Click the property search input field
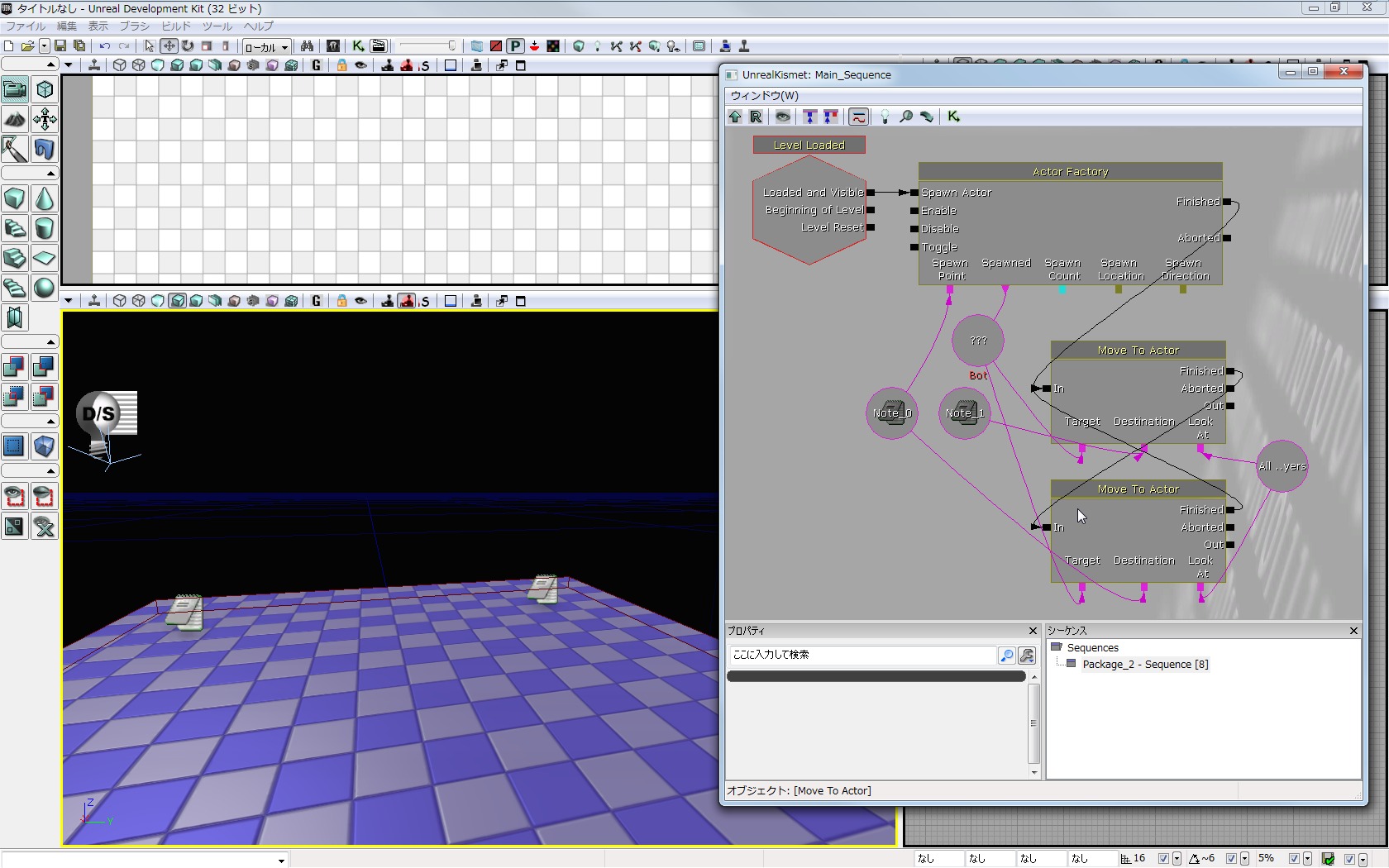The width and height of the screenshot is (1389, 868). click(x=862, y=655)
